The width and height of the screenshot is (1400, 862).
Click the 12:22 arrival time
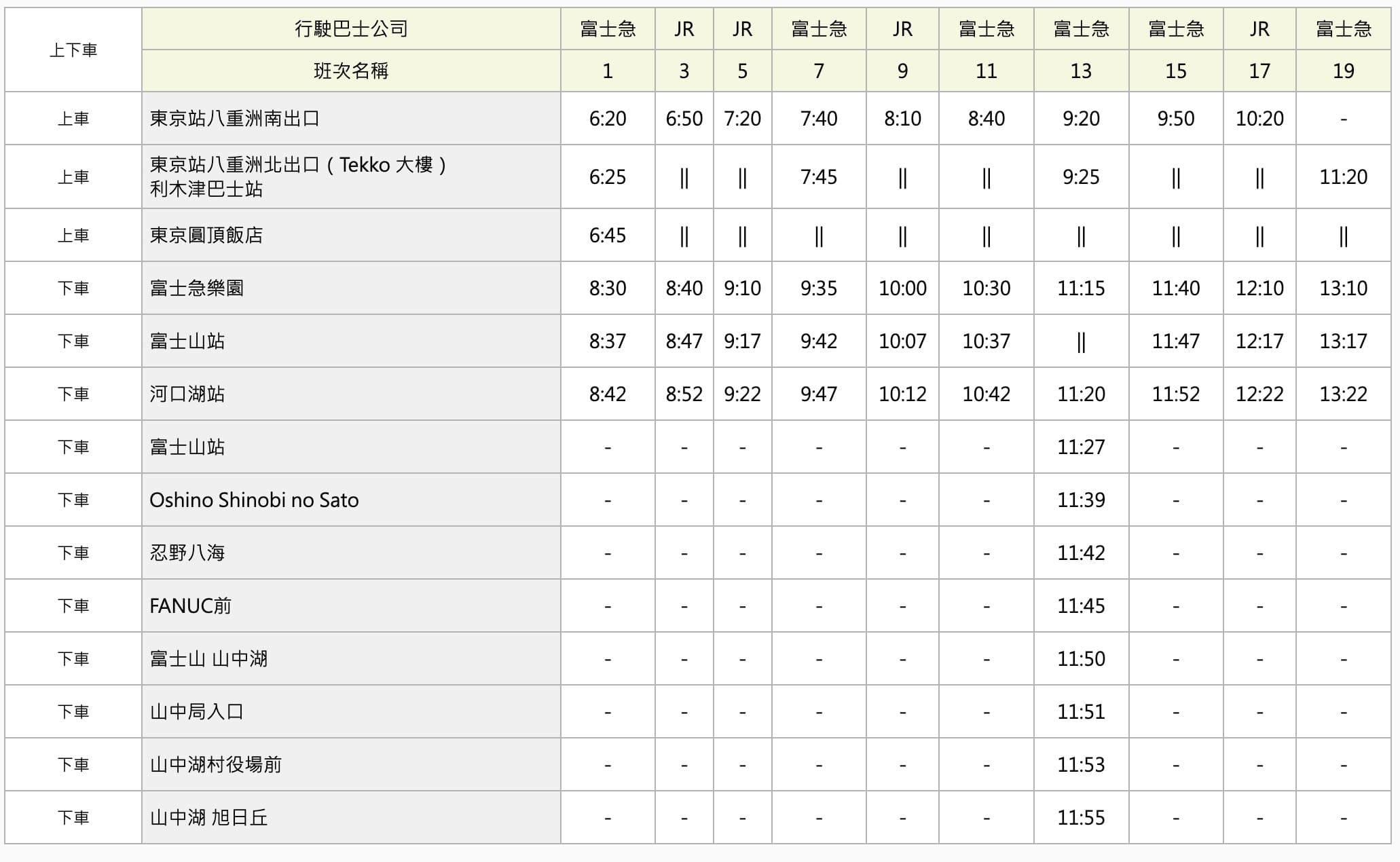[1259, 394]
